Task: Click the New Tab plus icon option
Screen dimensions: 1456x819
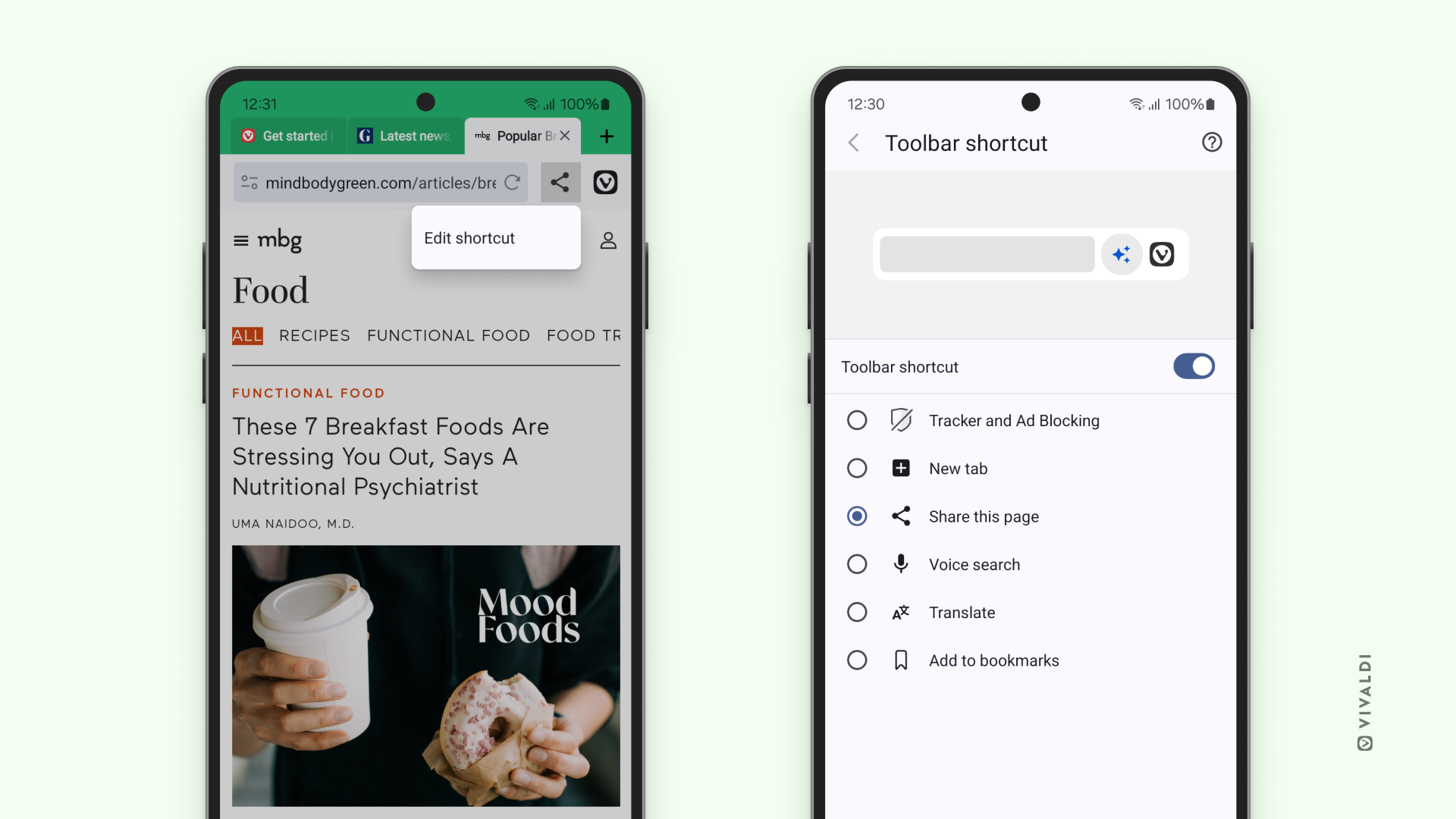Action: pyautogui.click(x=900, y=467)
